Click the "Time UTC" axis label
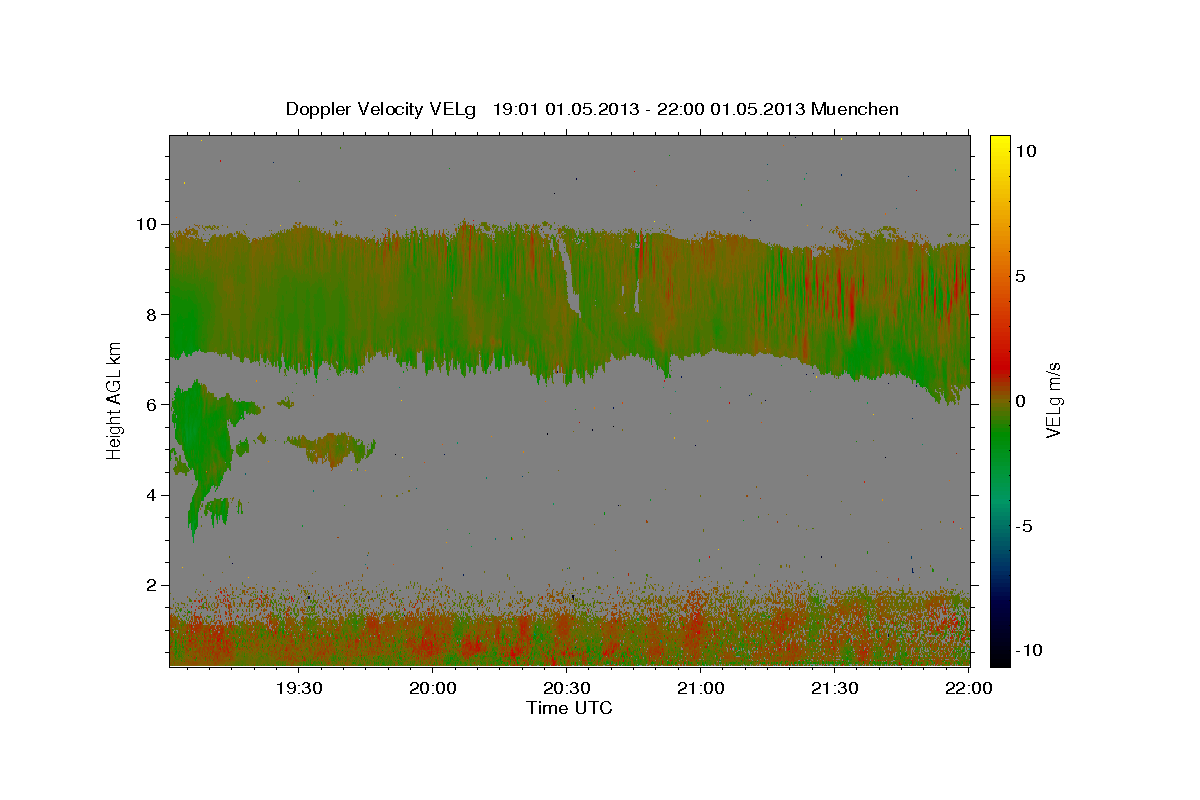Screen dimensions: 1200x800 tap(569, 708)
